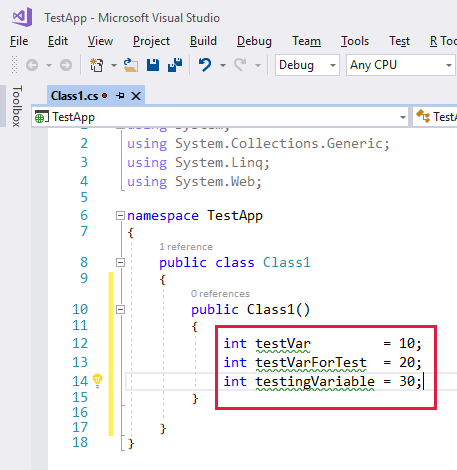
Task: Expand the Undo history dropdown
Action: click(223, 65)
